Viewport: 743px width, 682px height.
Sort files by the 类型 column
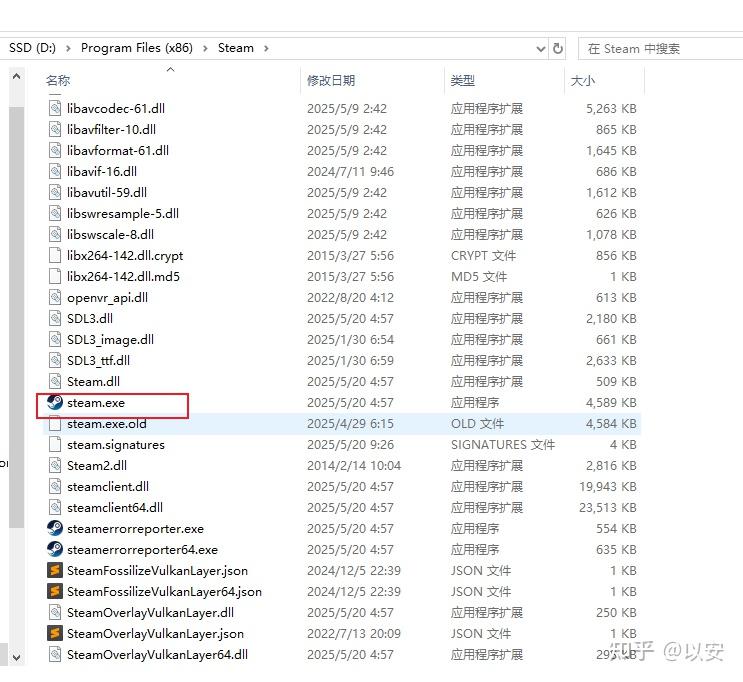(462, 81)
